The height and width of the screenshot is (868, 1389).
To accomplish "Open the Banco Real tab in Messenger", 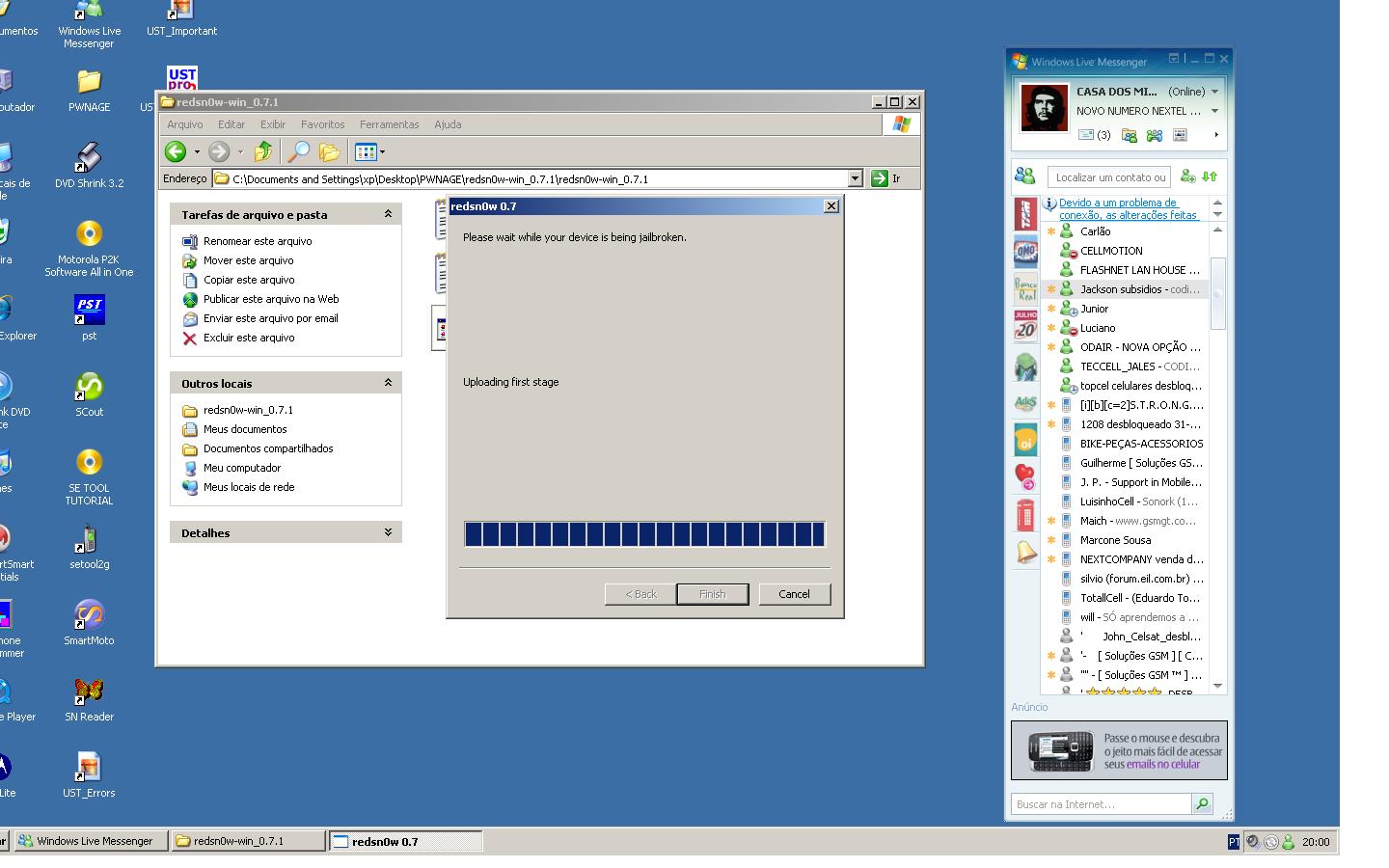I will [1025, 288].
